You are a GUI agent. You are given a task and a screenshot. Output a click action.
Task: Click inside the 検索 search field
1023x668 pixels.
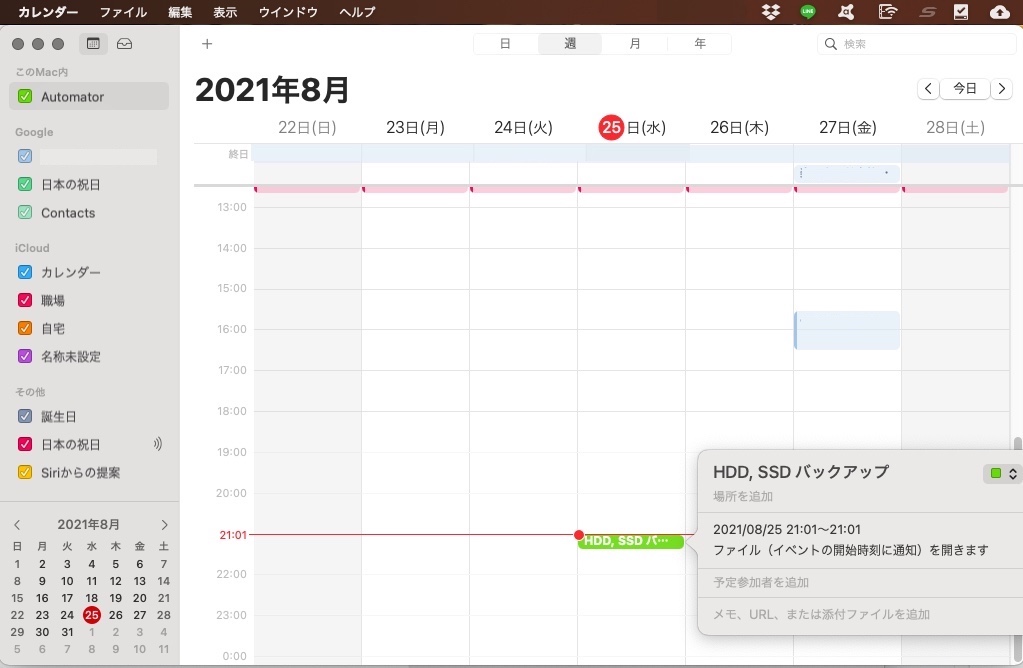tap(910, 43)
